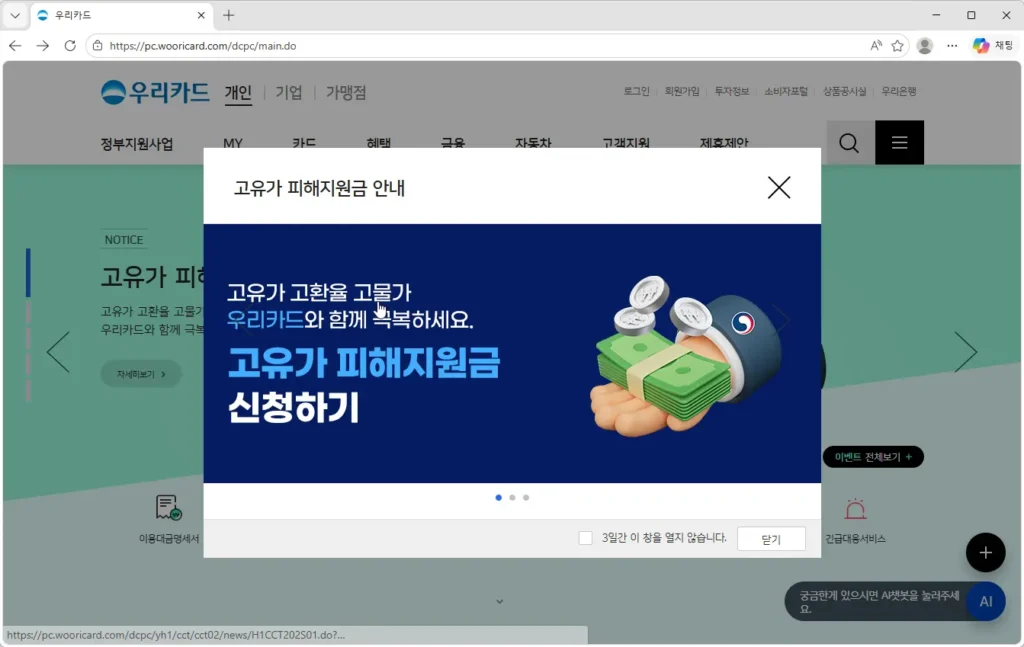
Task: Go back with the browser back arrow
Action: [x=15, y=46]
